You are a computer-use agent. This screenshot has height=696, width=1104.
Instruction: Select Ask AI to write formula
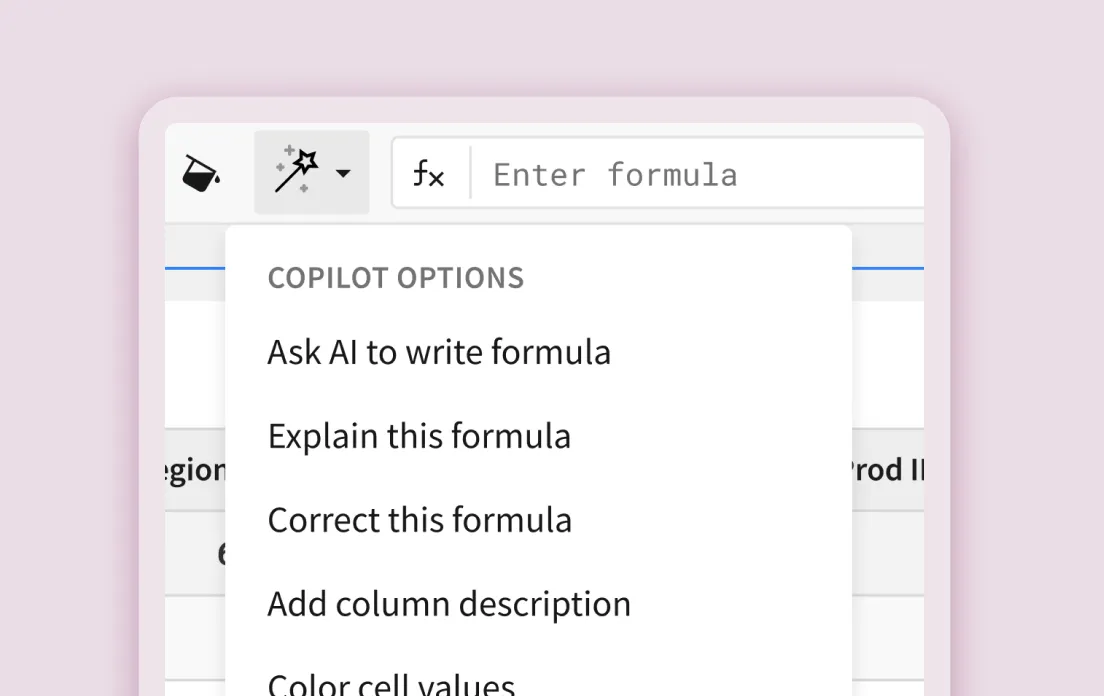(x=439, y=352)
